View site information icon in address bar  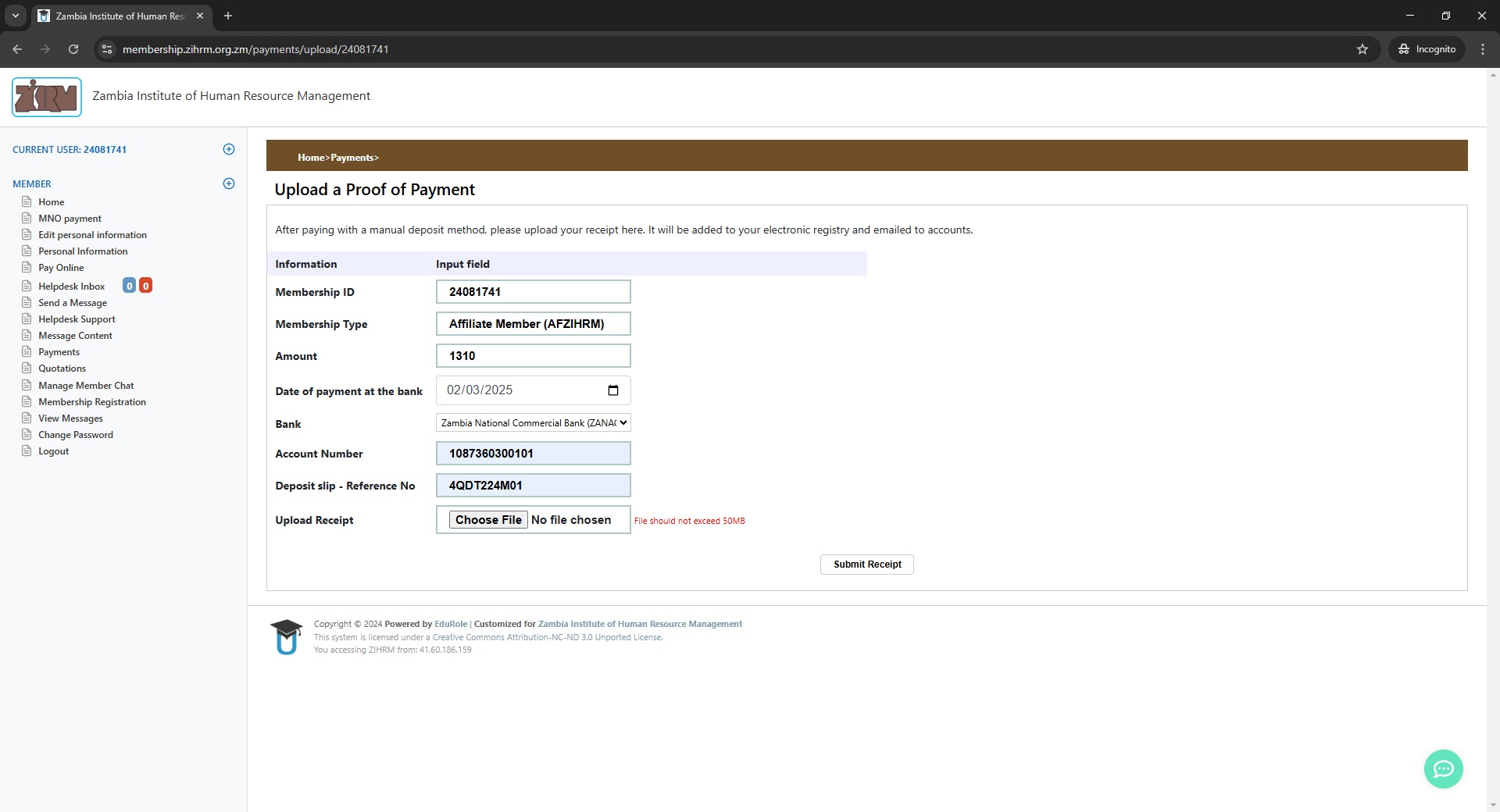(107, 49)
